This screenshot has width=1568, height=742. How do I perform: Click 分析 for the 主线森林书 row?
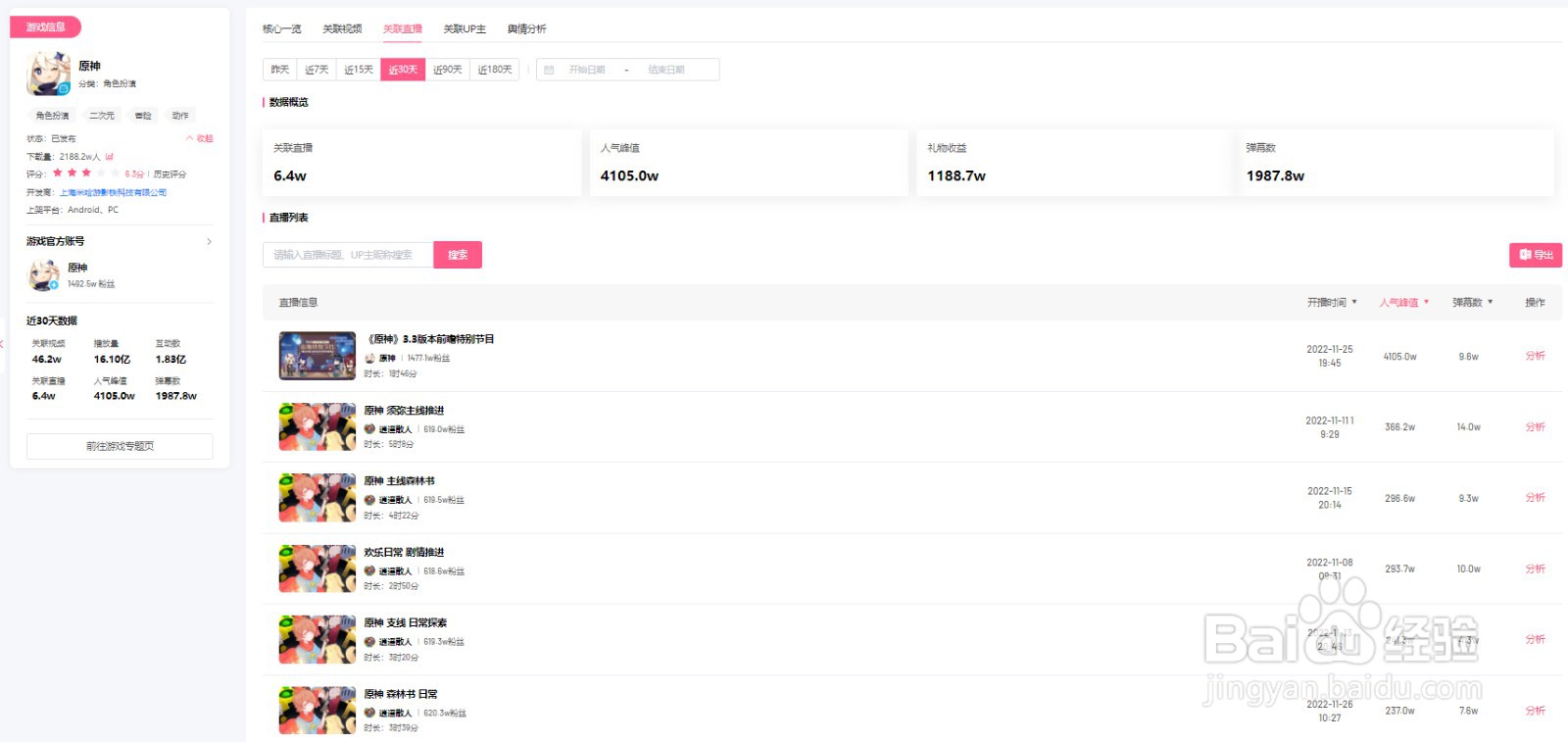click(1535, 498)
